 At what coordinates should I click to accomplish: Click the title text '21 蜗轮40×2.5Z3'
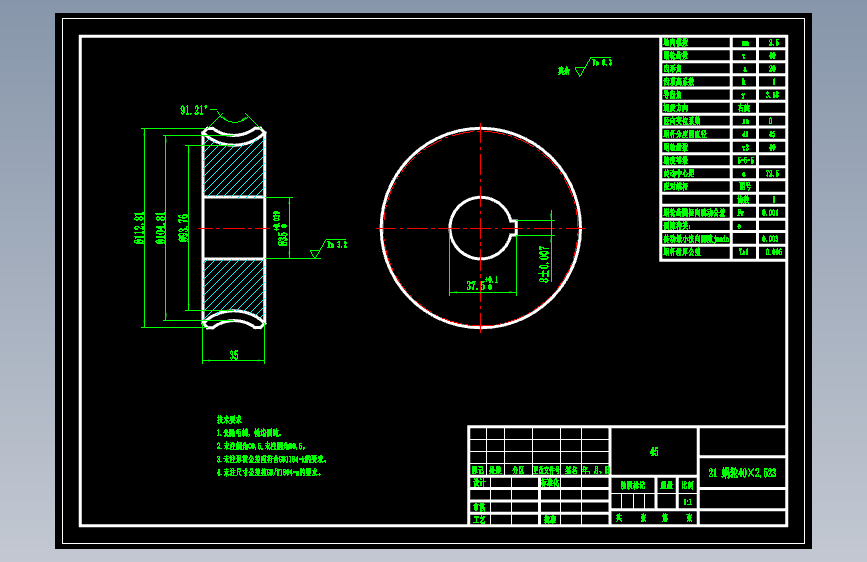(742, 473)
